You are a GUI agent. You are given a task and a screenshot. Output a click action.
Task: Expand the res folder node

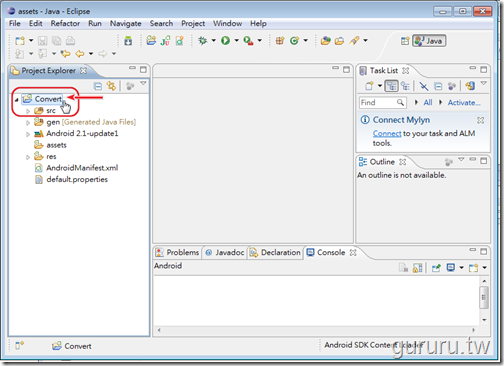[x=28, y=157]
